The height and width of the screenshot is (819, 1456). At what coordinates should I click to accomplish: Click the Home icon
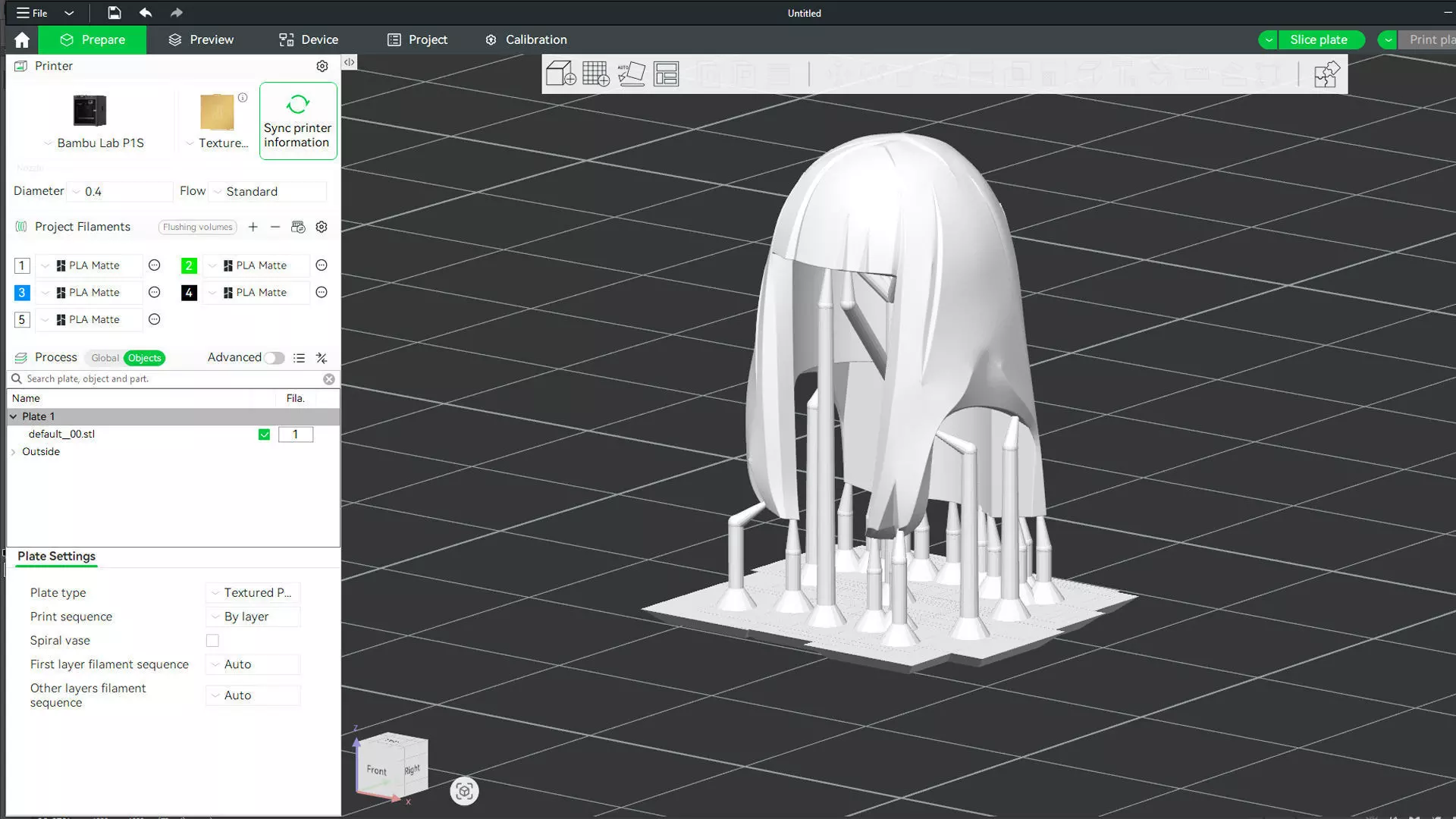22,40
